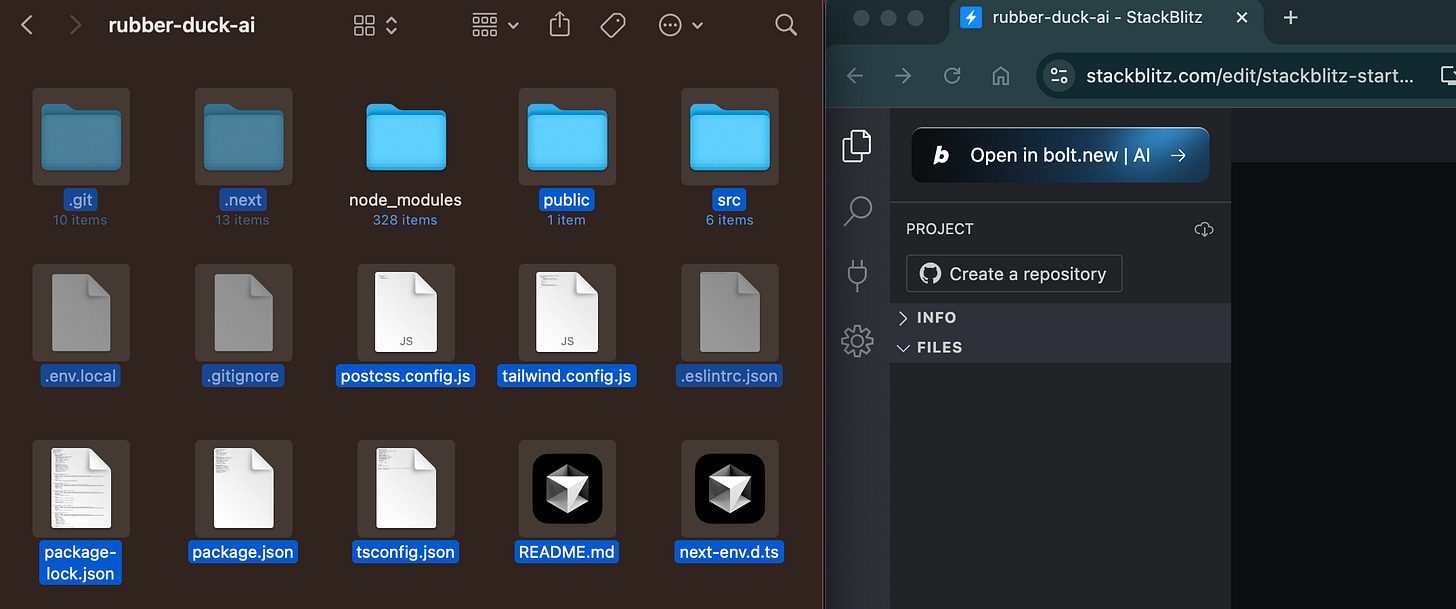
Task: Select the postcss.config.js file icon
Action: tap(405, 312)
